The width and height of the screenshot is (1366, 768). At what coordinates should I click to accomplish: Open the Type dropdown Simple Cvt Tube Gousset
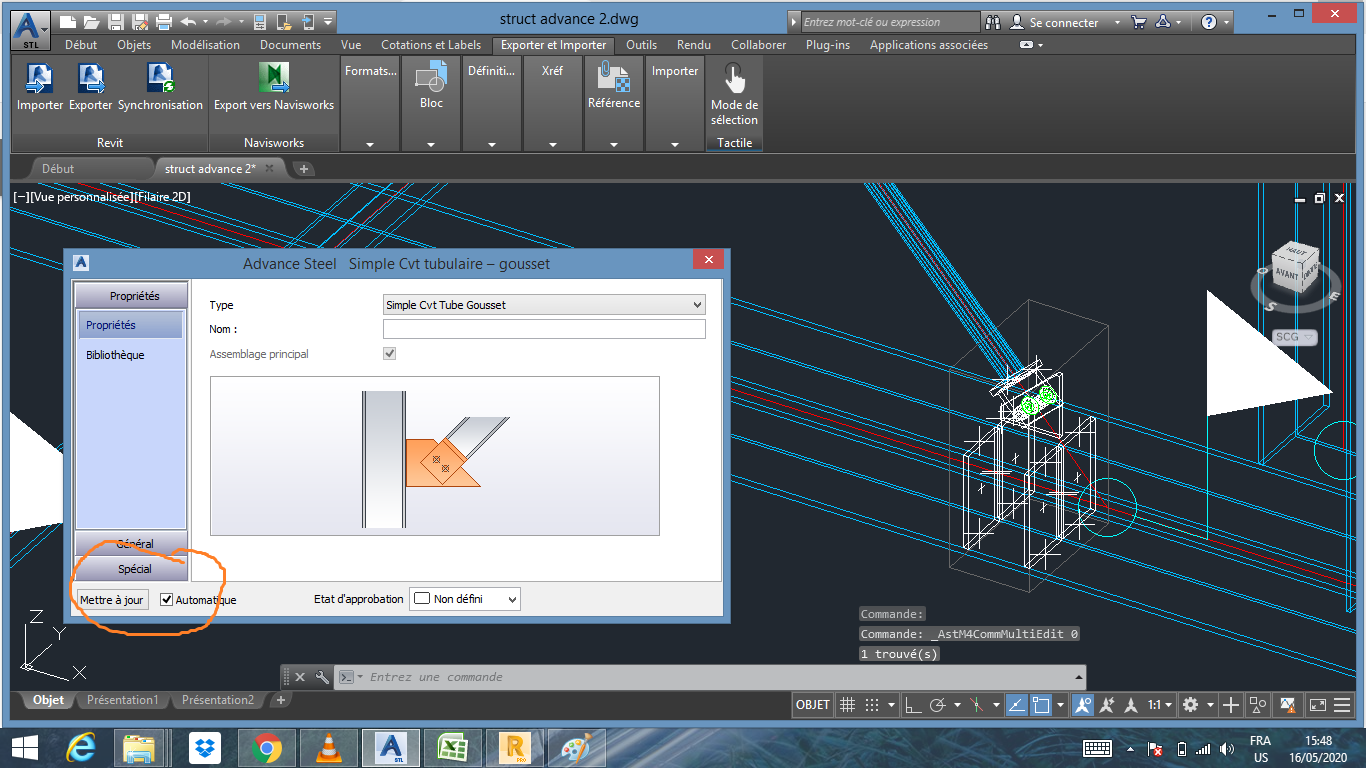point(544,305)
